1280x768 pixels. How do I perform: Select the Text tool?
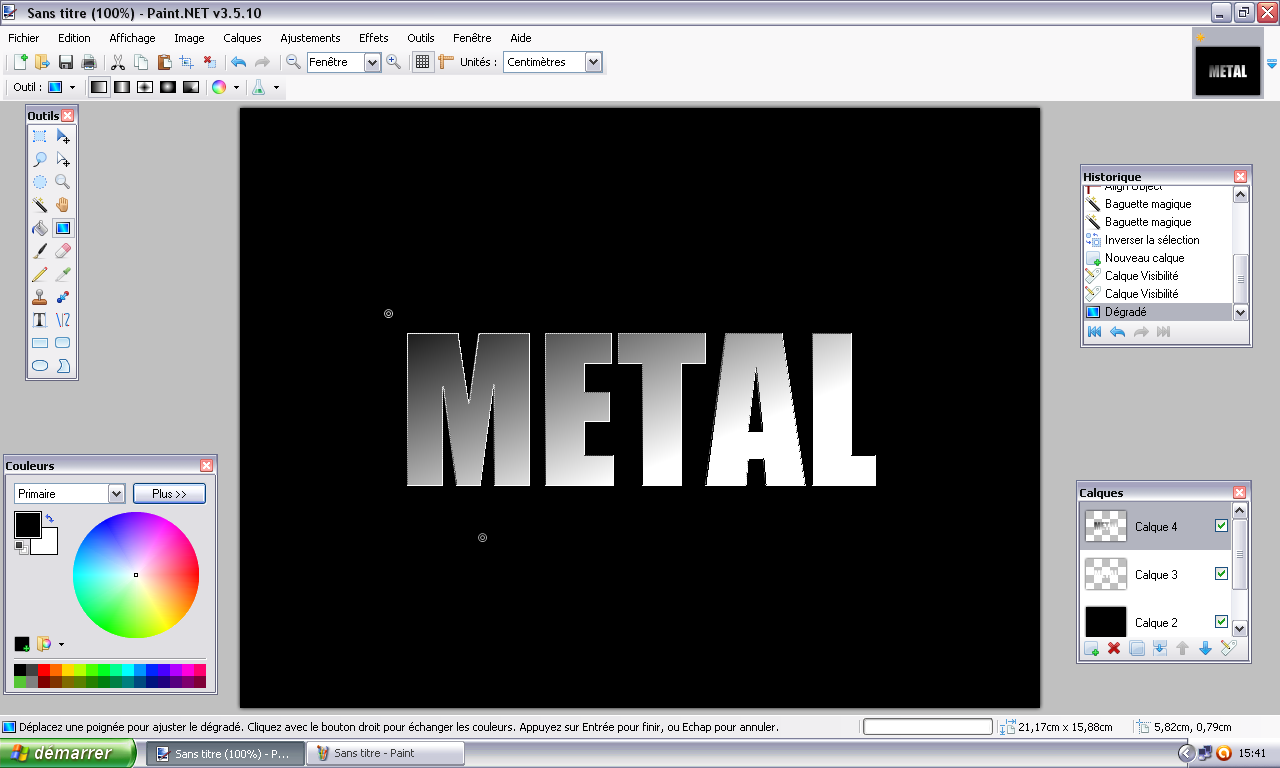40,319
